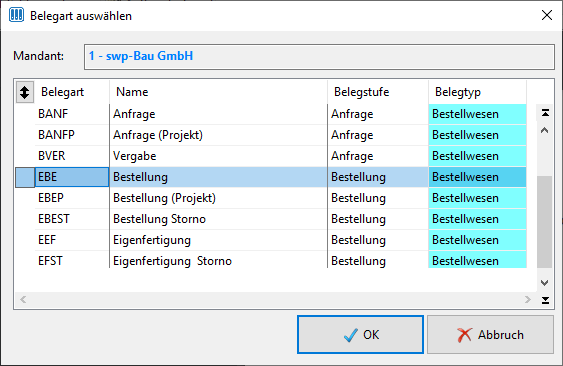
Task: Sort by Belegart column header
Action: tap(62, 92)
